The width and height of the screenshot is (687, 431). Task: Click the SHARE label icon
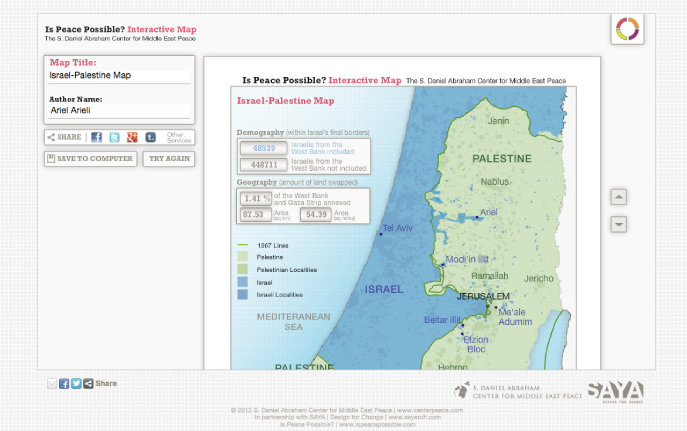pyautogui.click(x=64, y=137)
